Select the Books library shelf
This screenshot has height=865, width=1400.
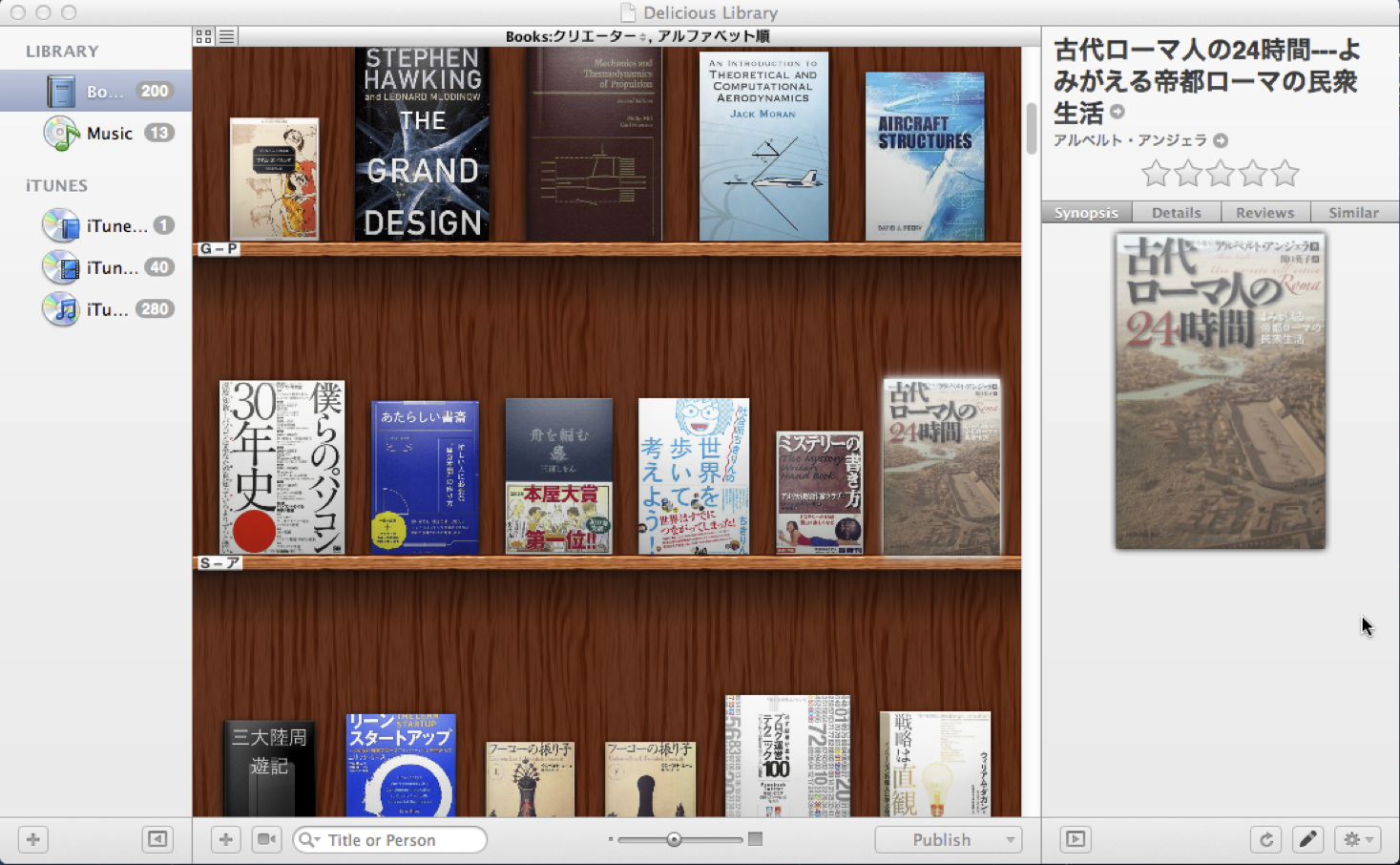click(95, 92)
